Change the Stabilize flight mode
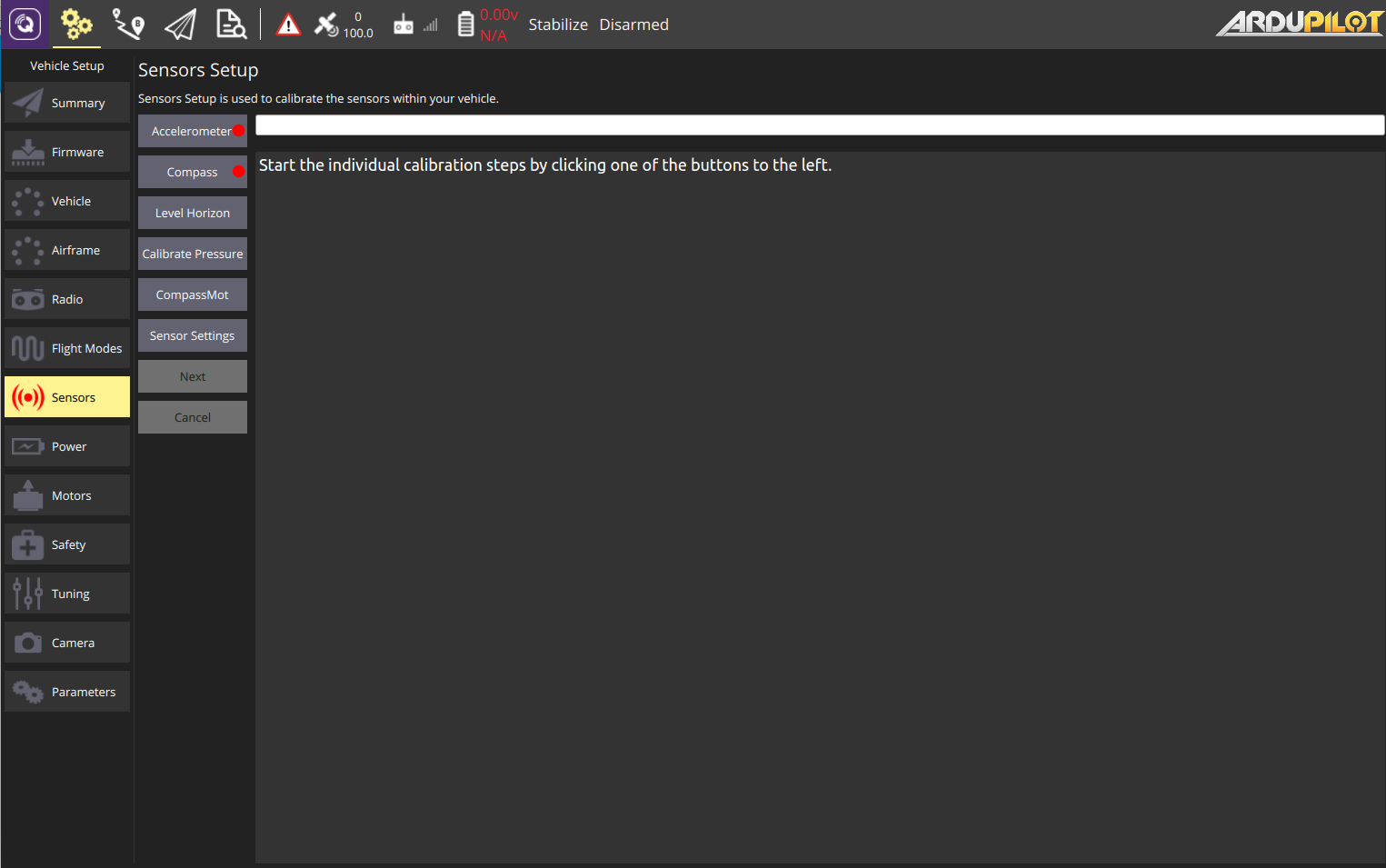1386x868 pixels. tap(558, 25)
